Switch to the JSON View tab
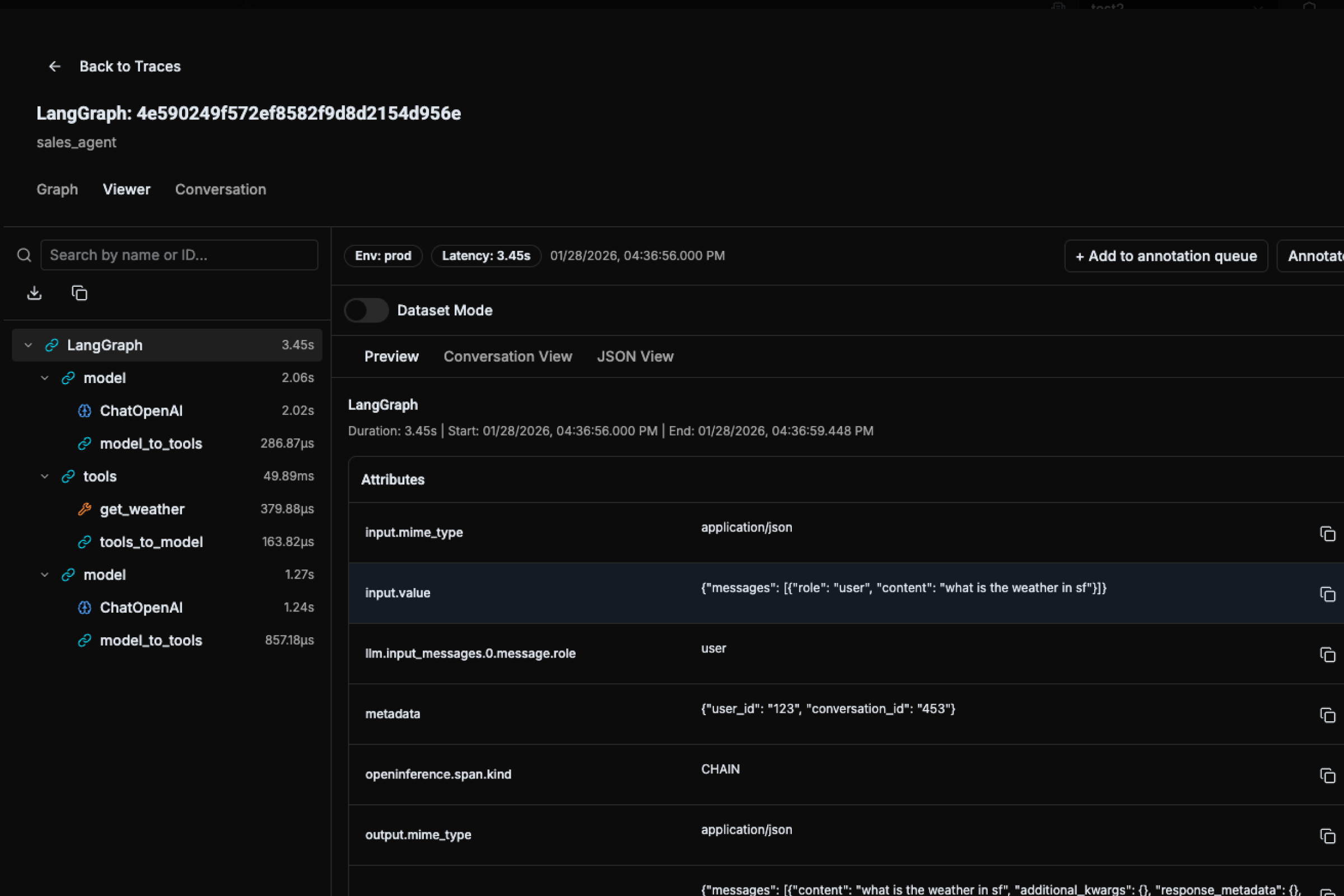The image size is (1344, 896). 635,357
